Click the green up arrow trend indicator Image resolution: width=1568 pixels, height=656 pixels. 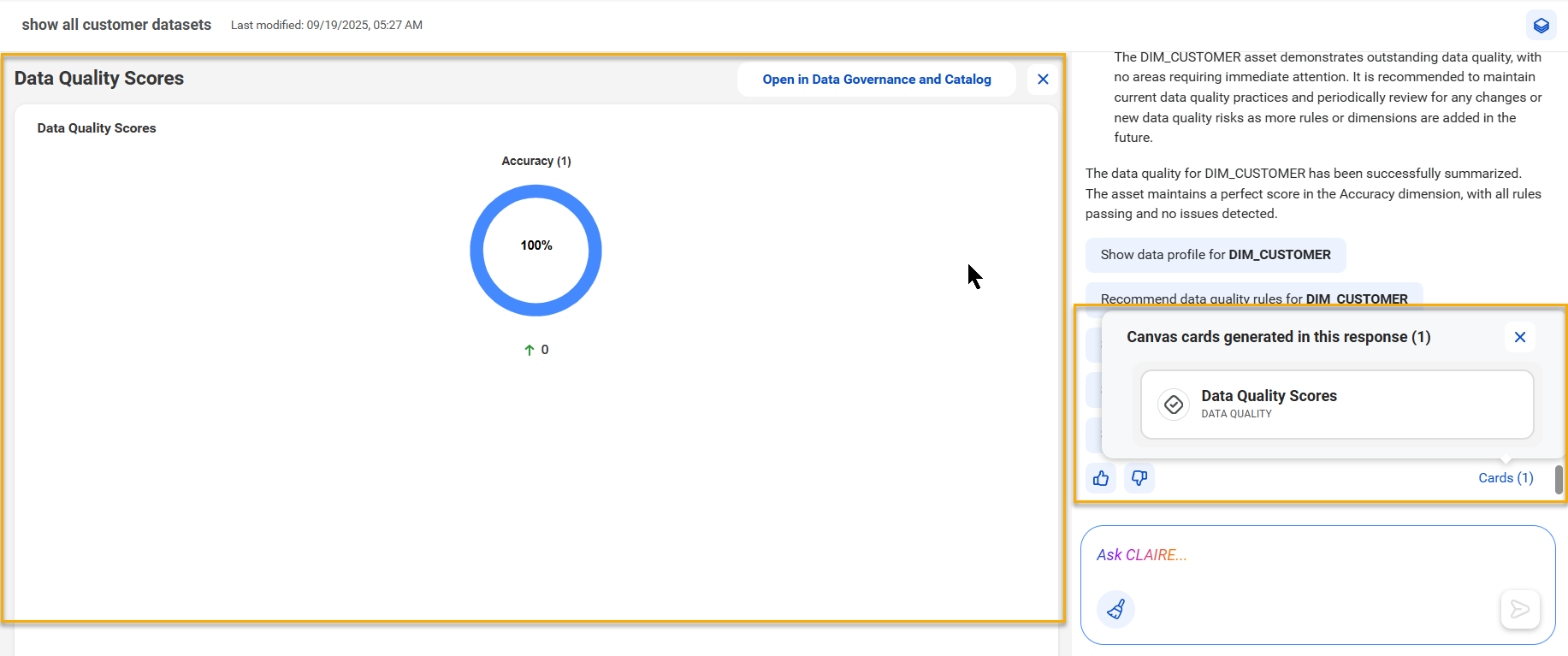click(530, 350)
